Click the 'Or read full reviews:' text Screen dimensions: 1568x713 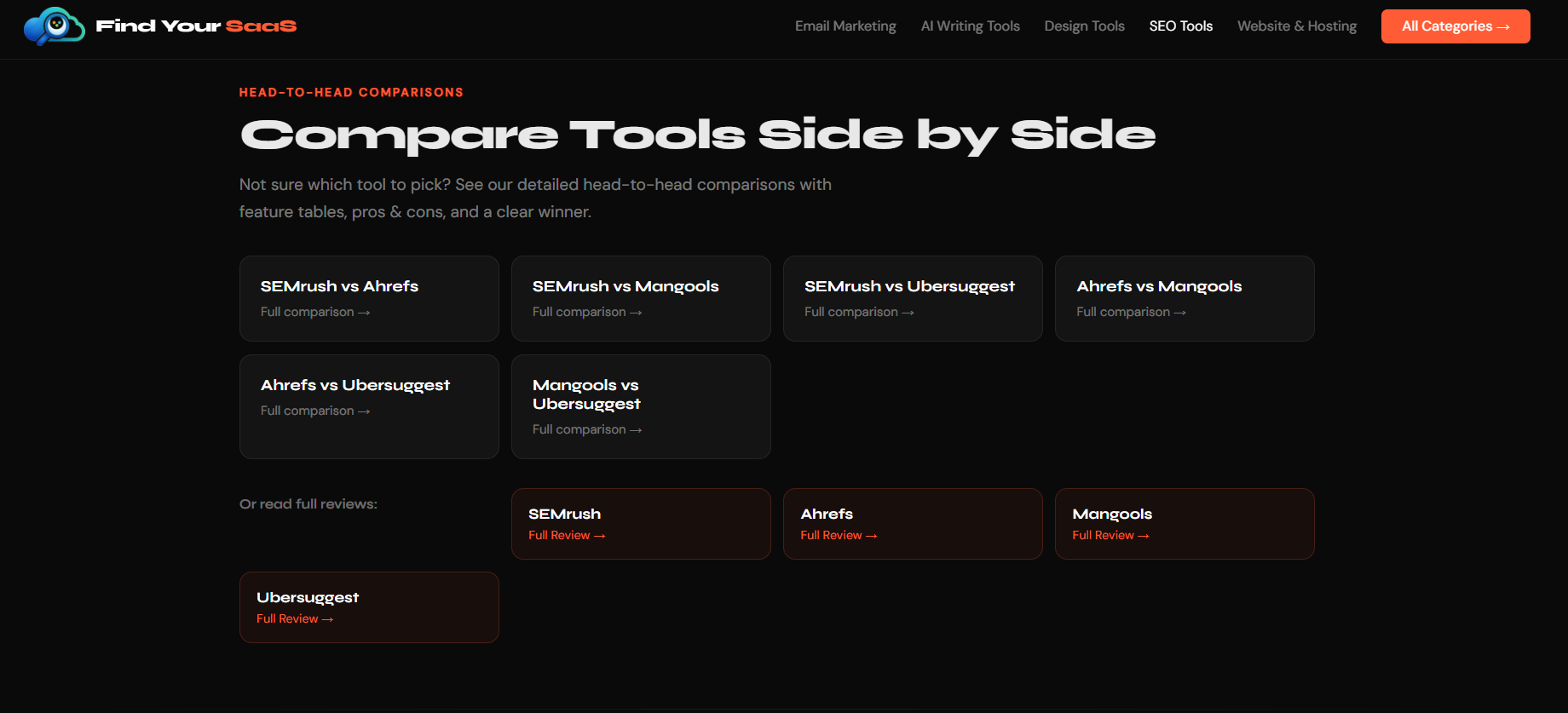point(308,504)
